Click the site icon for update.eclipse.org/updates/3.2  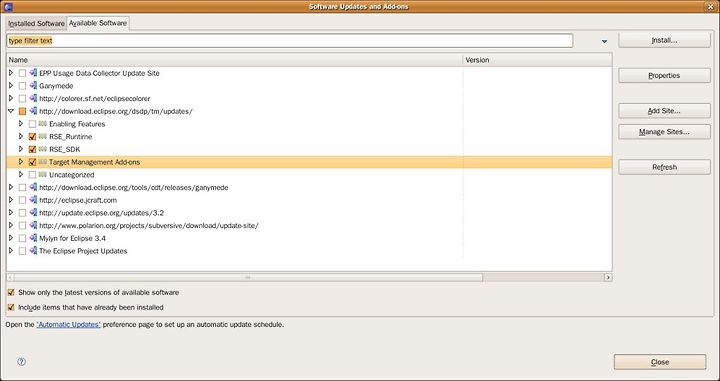(x=33, y=213)
